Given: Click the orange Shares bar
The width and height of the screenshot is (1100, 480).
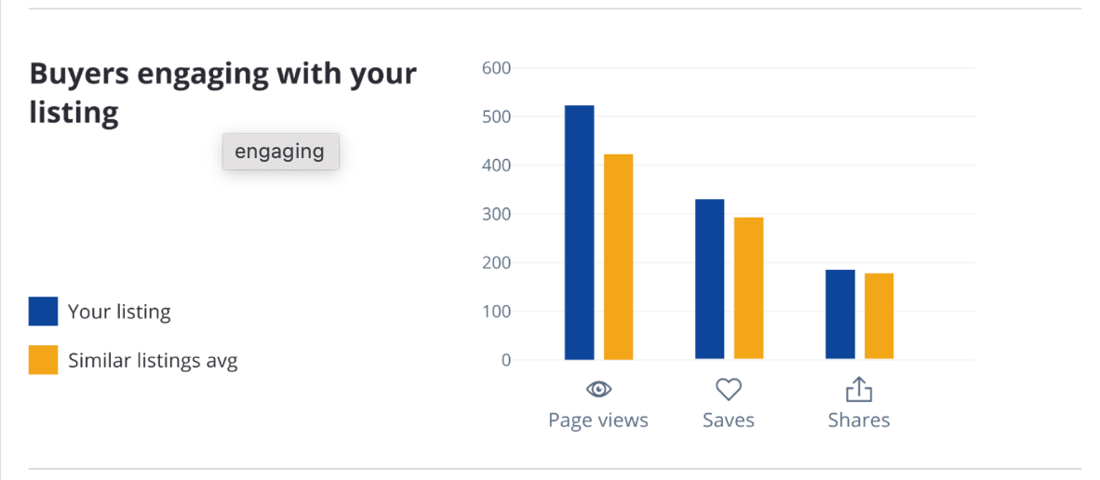Looking at the screenshot, I should tap(879, 316).
